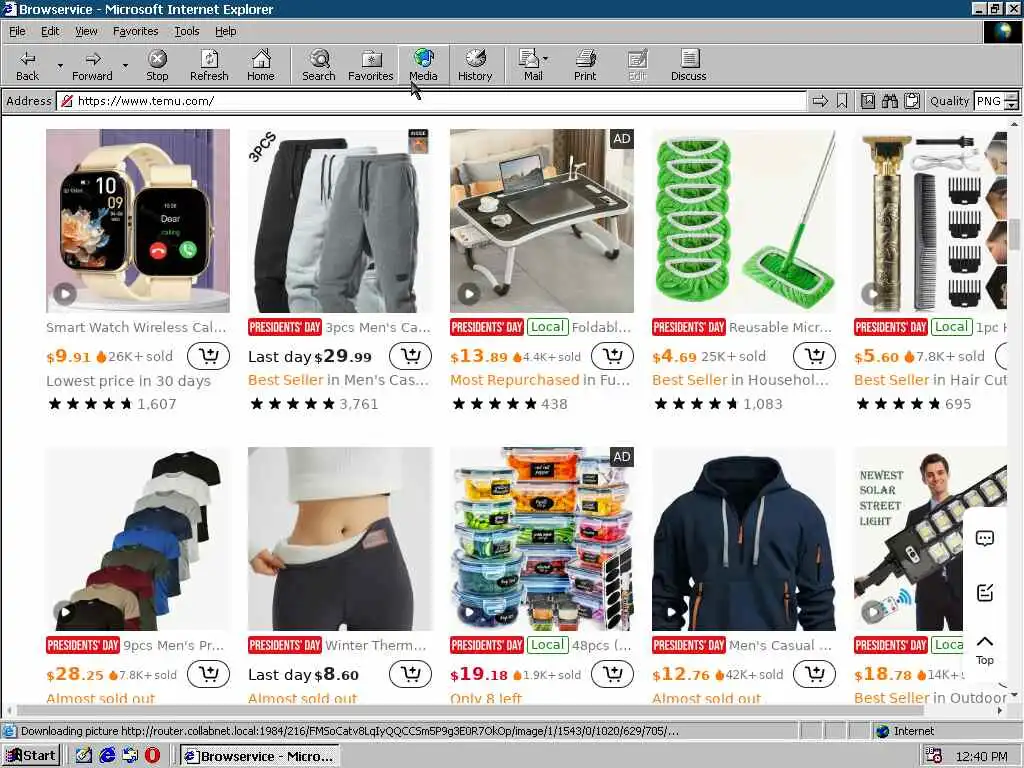Play the laptop desk product video
Viewport: 1024px width, 768px height.
[x=469, y=294]
